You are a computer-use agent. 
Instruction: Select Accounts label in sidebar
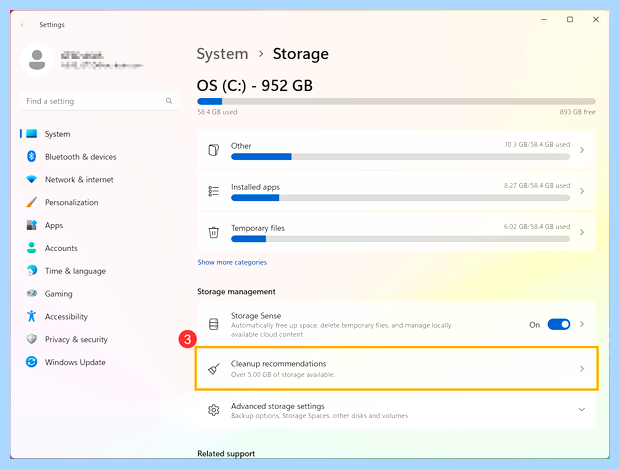coord(61,248)
